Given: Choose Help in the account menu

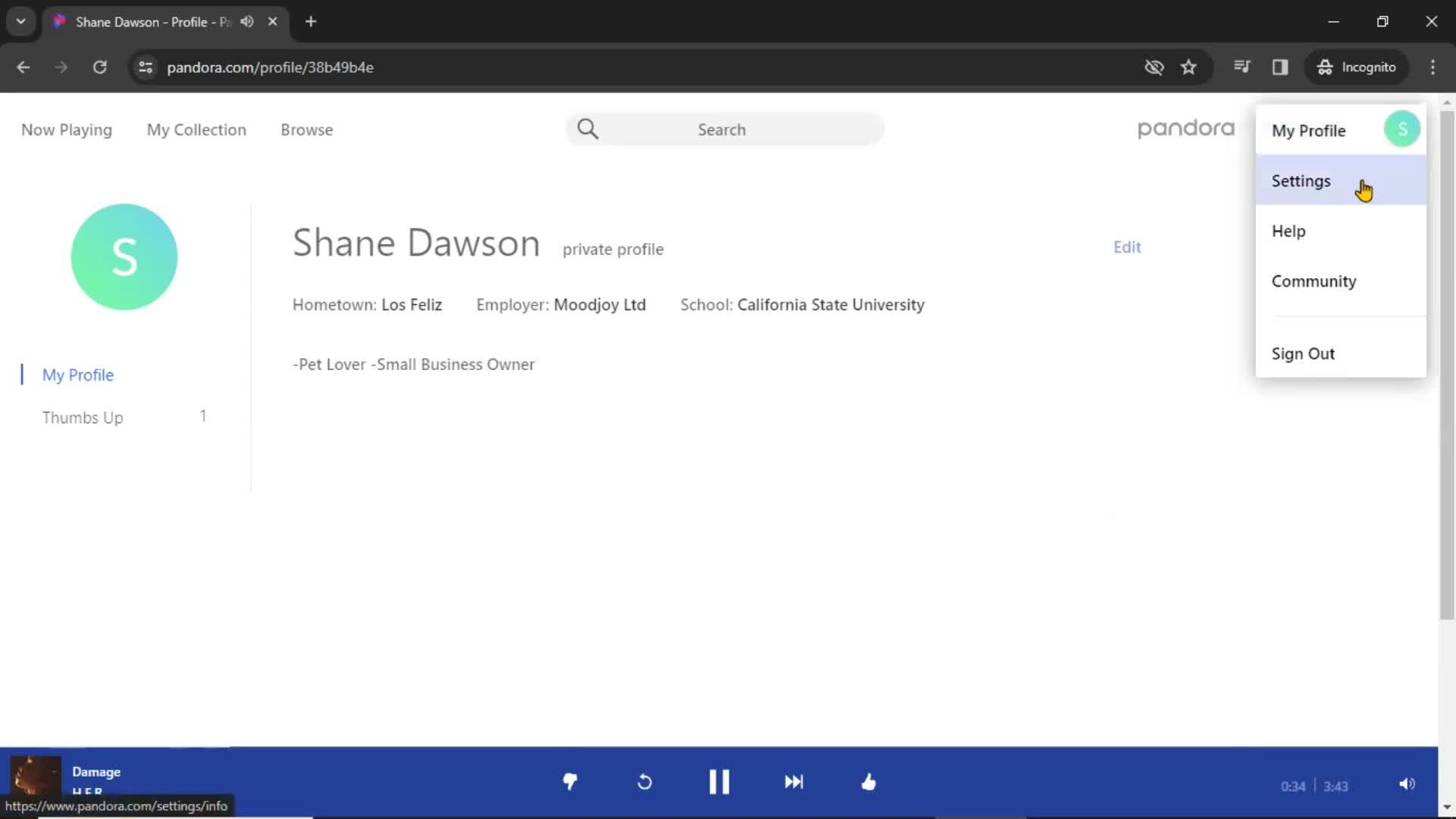Looking at the screenshot, I should click(x=1341, y=231).
